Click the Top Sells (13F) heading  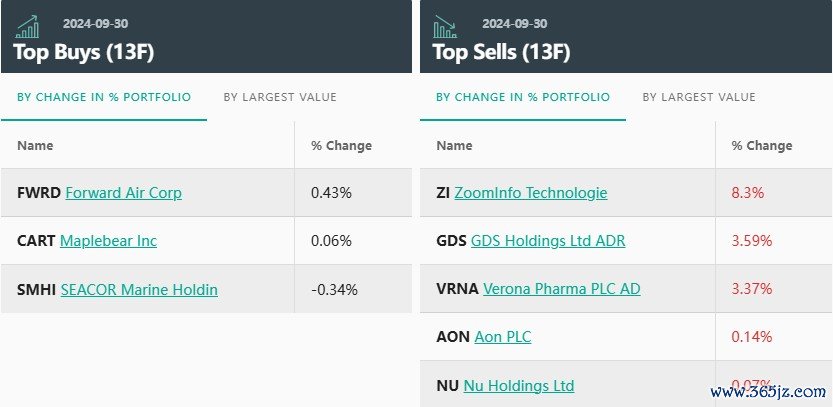click(501, 53)
